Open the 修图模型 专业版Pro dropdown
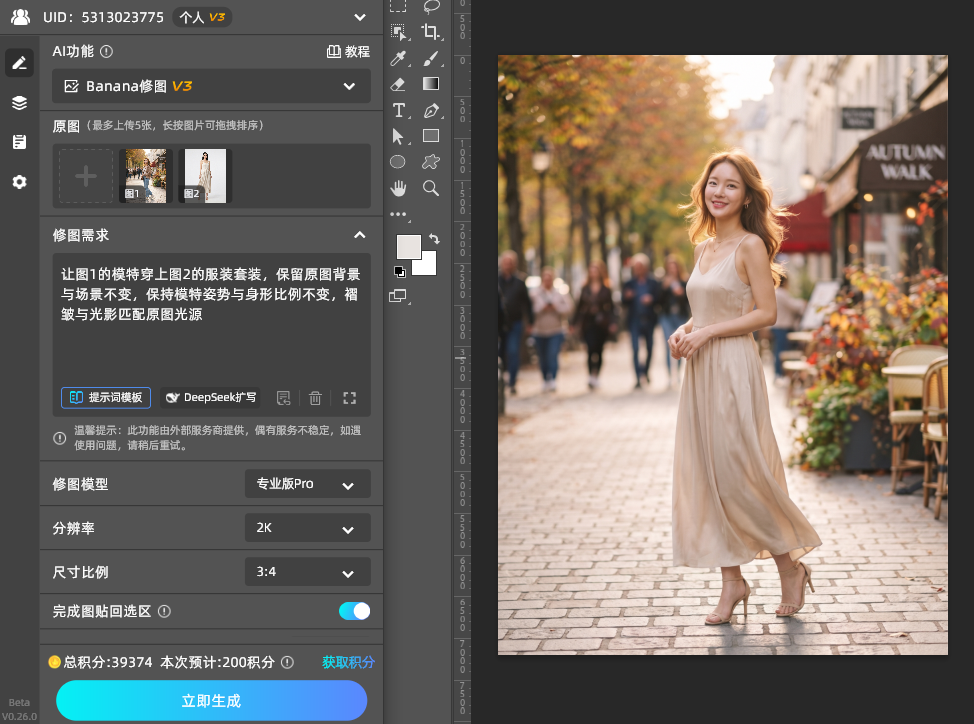974x724 pixels. point(307,484)
